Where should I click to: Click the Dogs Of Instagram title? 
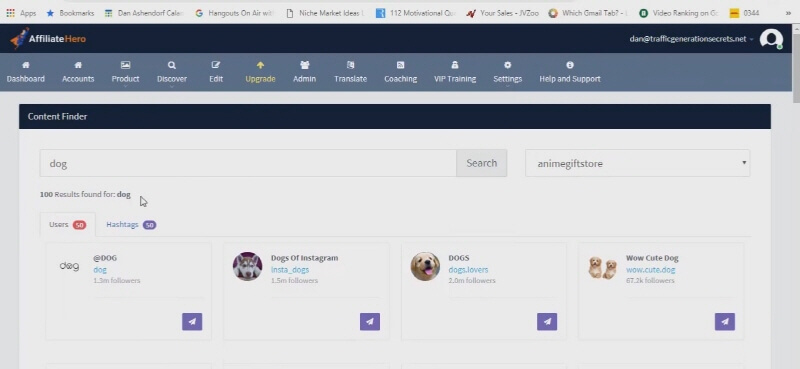304,258
